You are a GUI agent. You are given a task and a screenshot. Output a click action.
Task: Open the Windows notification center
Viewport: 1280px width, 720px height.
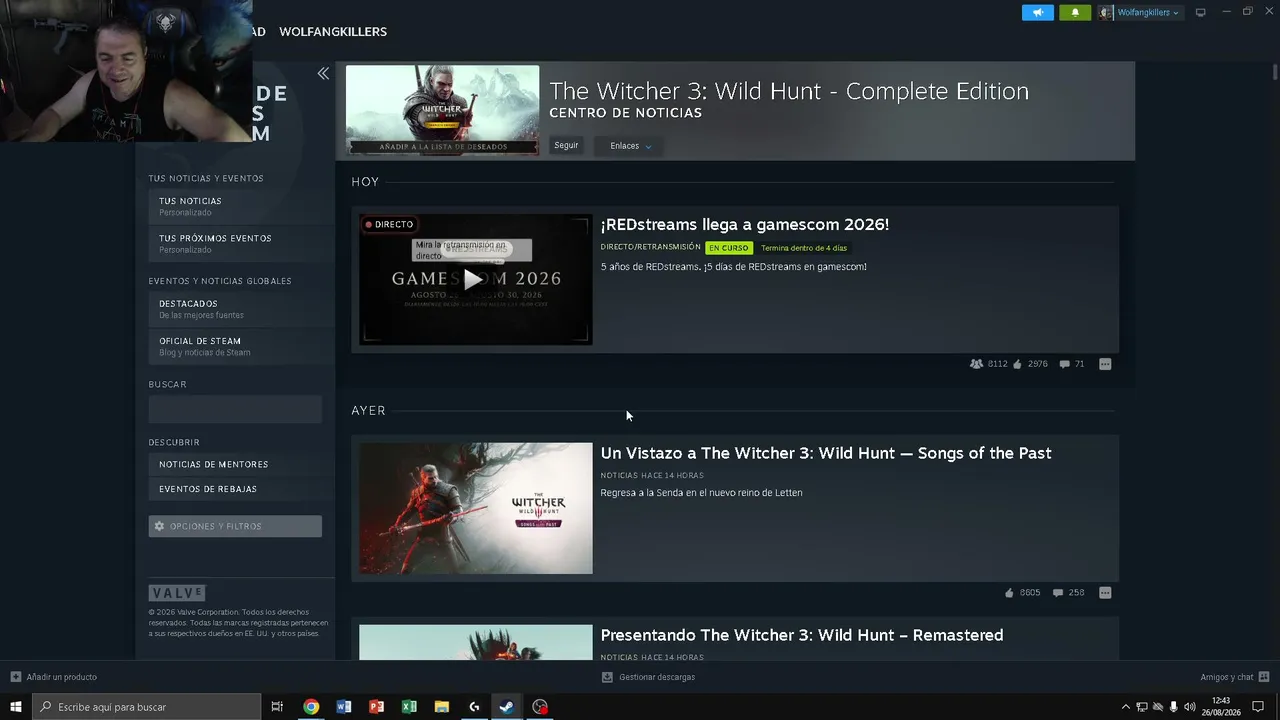pos(1258,707)
